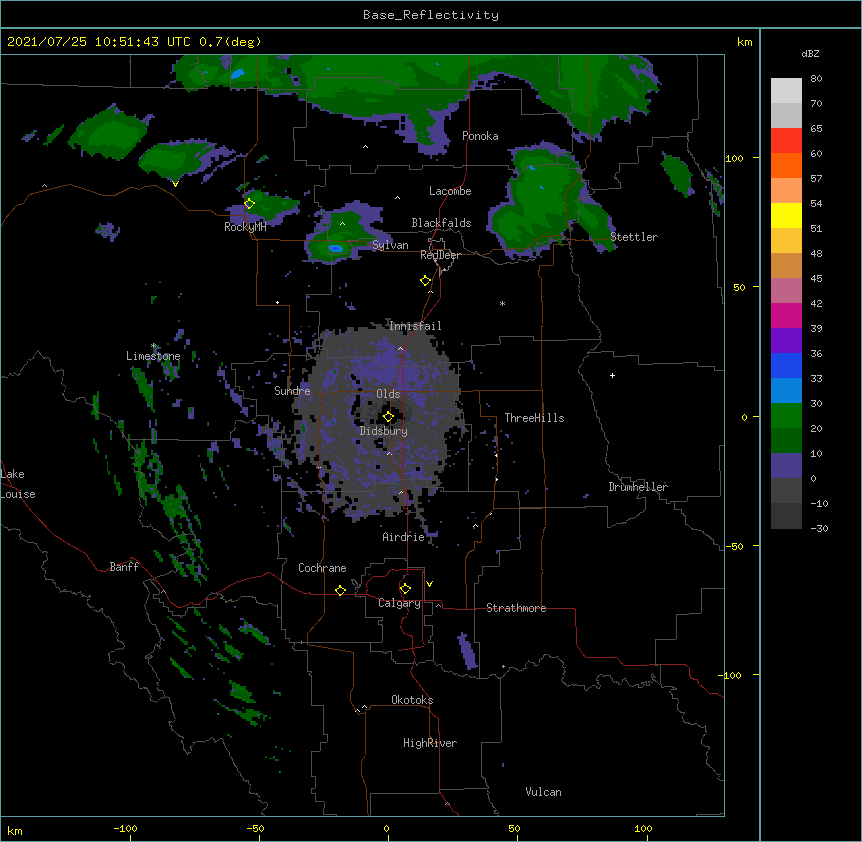Click the Vulcan town label
The image size is (862, 842).
543,792
